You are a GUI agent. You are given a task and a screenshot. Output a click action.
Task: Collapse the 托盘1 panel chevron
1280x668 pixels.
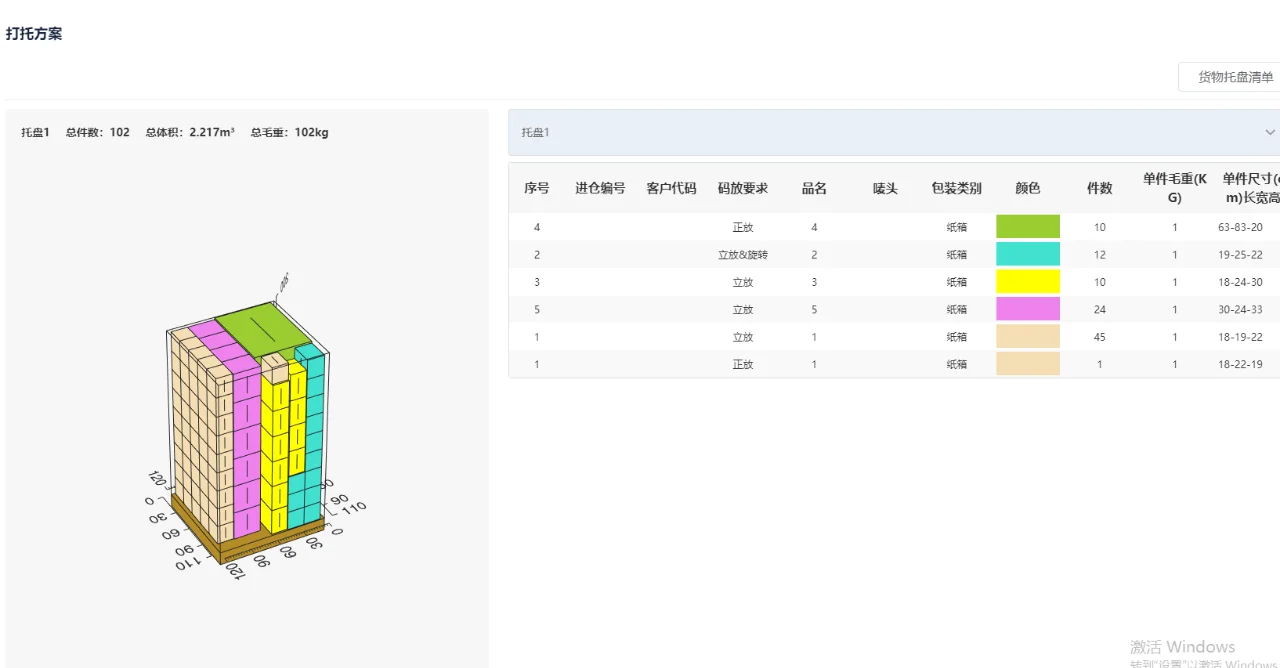click(x=1270, y=132)
